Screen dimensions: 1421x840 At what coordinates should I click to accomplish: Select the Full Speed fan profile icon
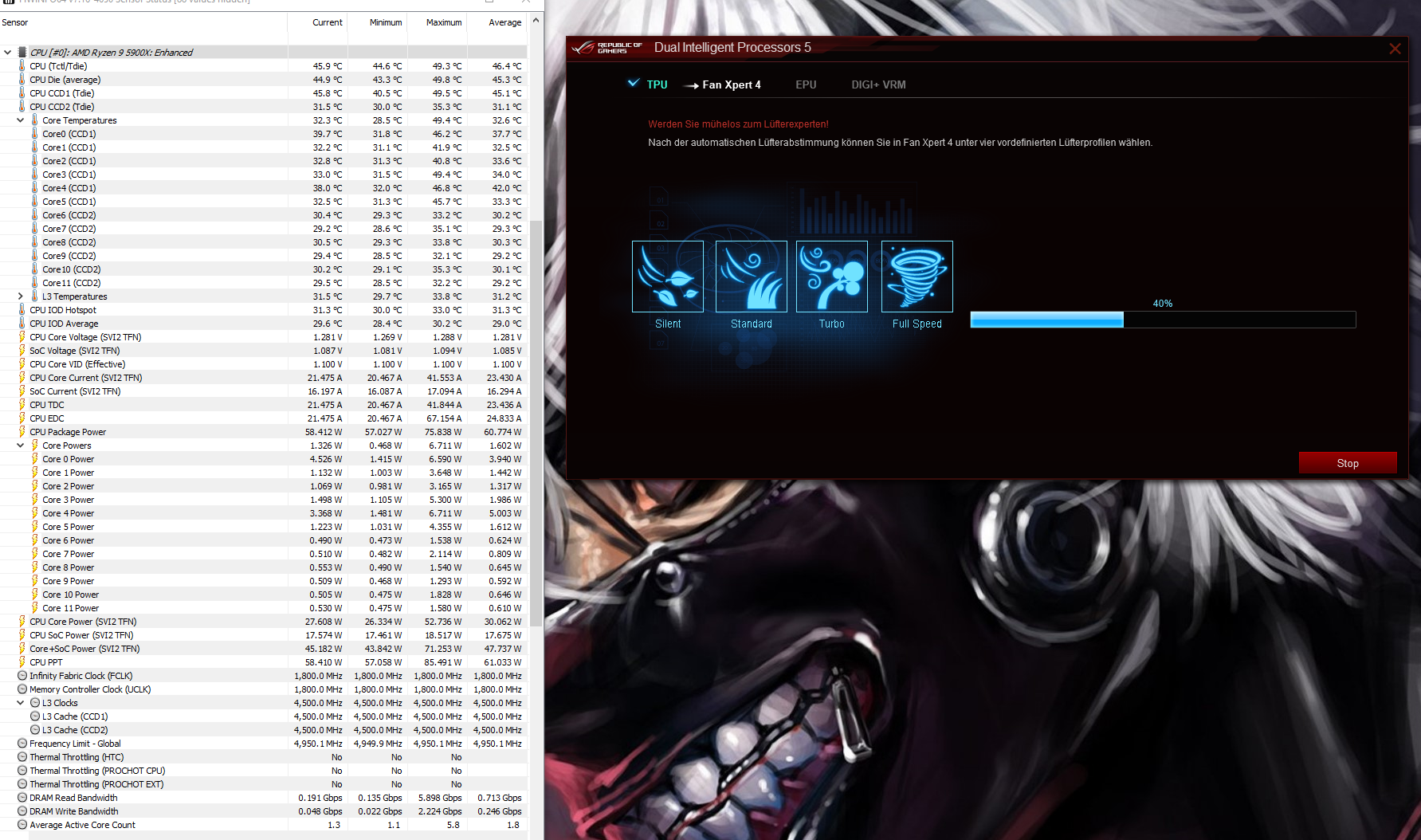point(917,277)
